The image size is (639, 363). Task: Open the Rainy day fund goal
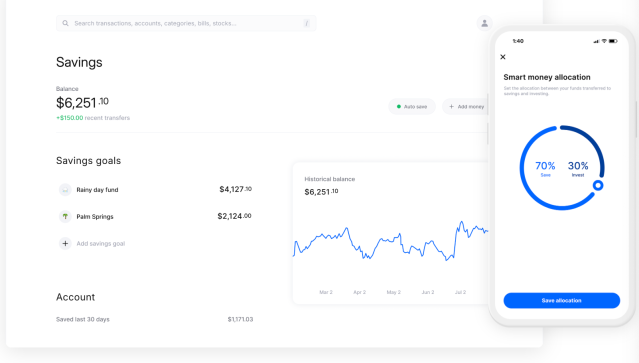click(155, 190)
